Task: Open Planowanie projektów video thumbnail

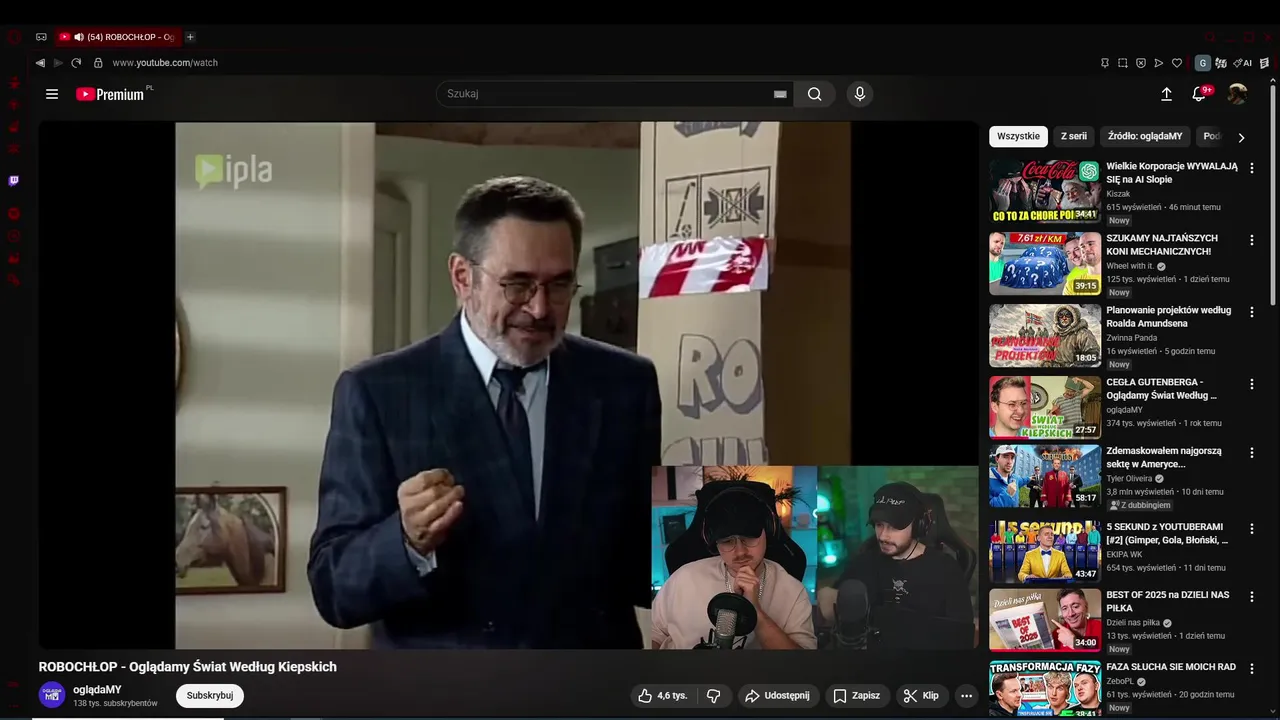Action: click(x=1045, y=336)
